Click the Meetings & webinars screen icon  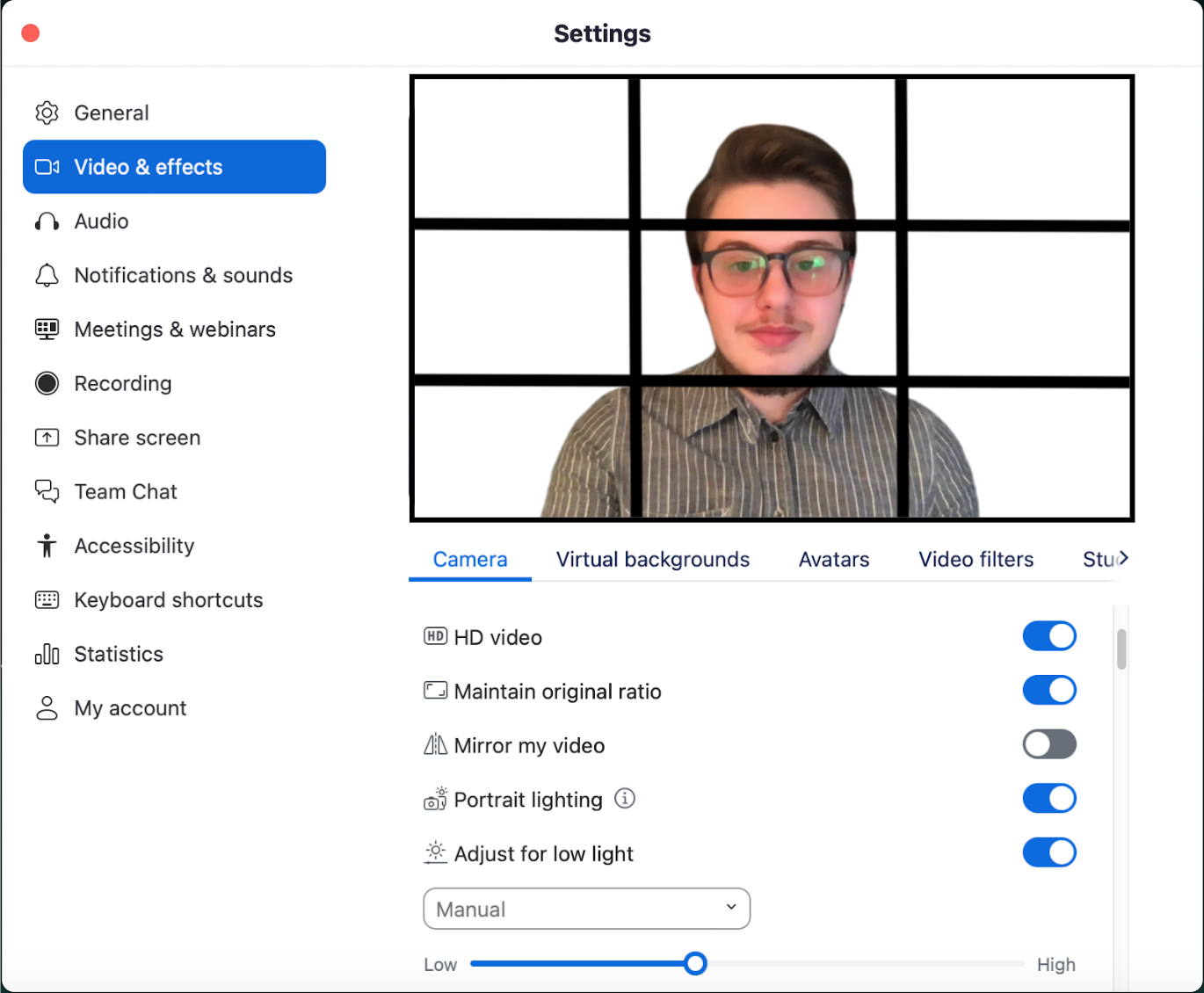[x=47, y=329]
